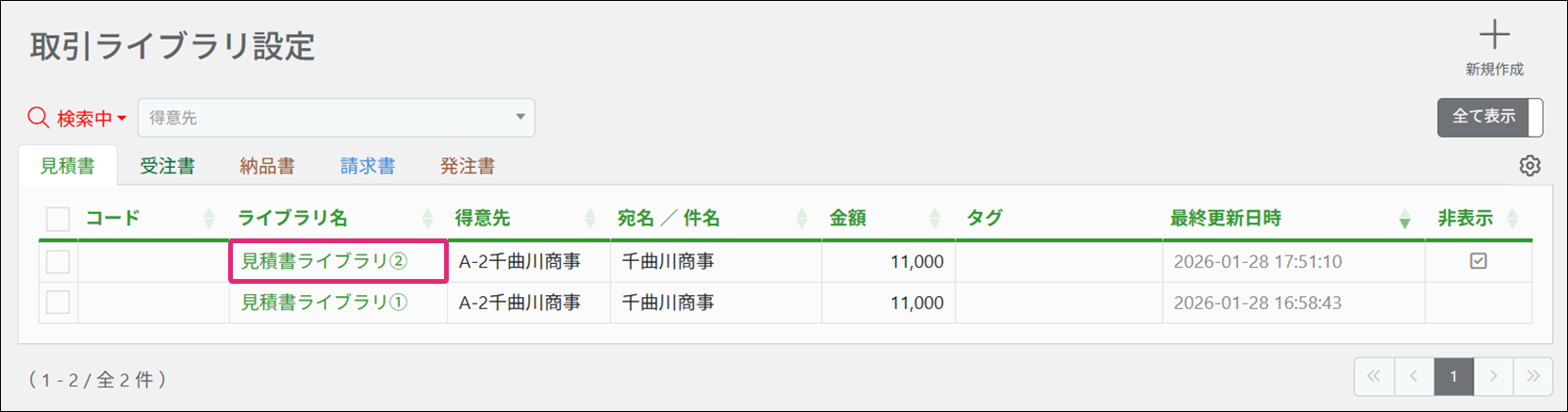
Task: Click the 非表示 checkmark in first row
Action: click(1477, 261)
